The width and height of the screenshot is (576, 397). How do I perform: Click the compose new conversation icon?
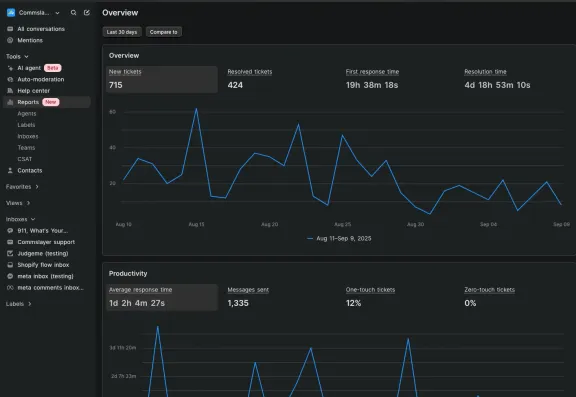click(x=87, y=12)
